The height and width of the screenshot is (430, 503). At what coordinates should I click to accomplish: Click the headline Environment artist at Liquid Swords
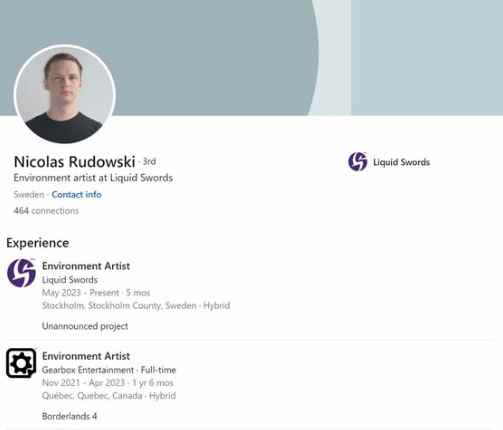click(93, 178)
